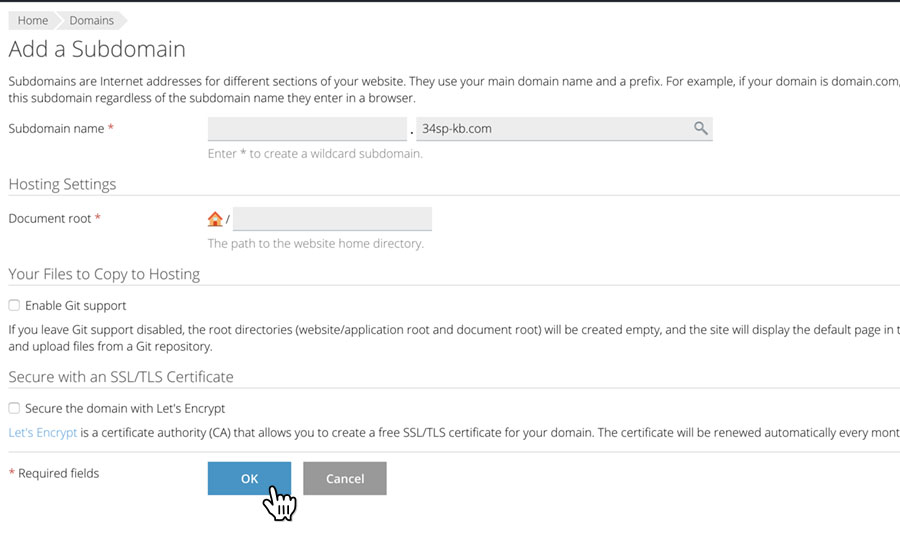
Task: Open the Let's Encrypt link
Action: 42,433
